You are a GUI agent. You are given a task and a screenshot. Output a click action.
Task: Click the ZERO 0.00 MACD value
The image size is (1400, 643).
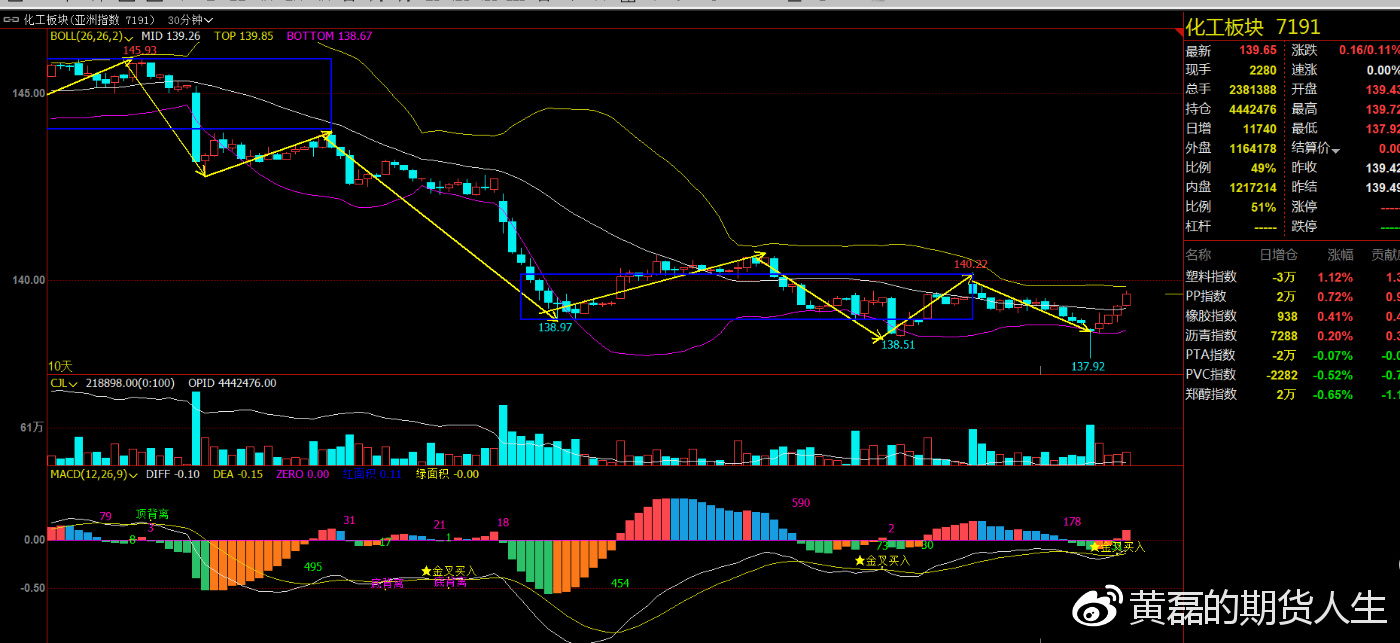click(302, 474)
